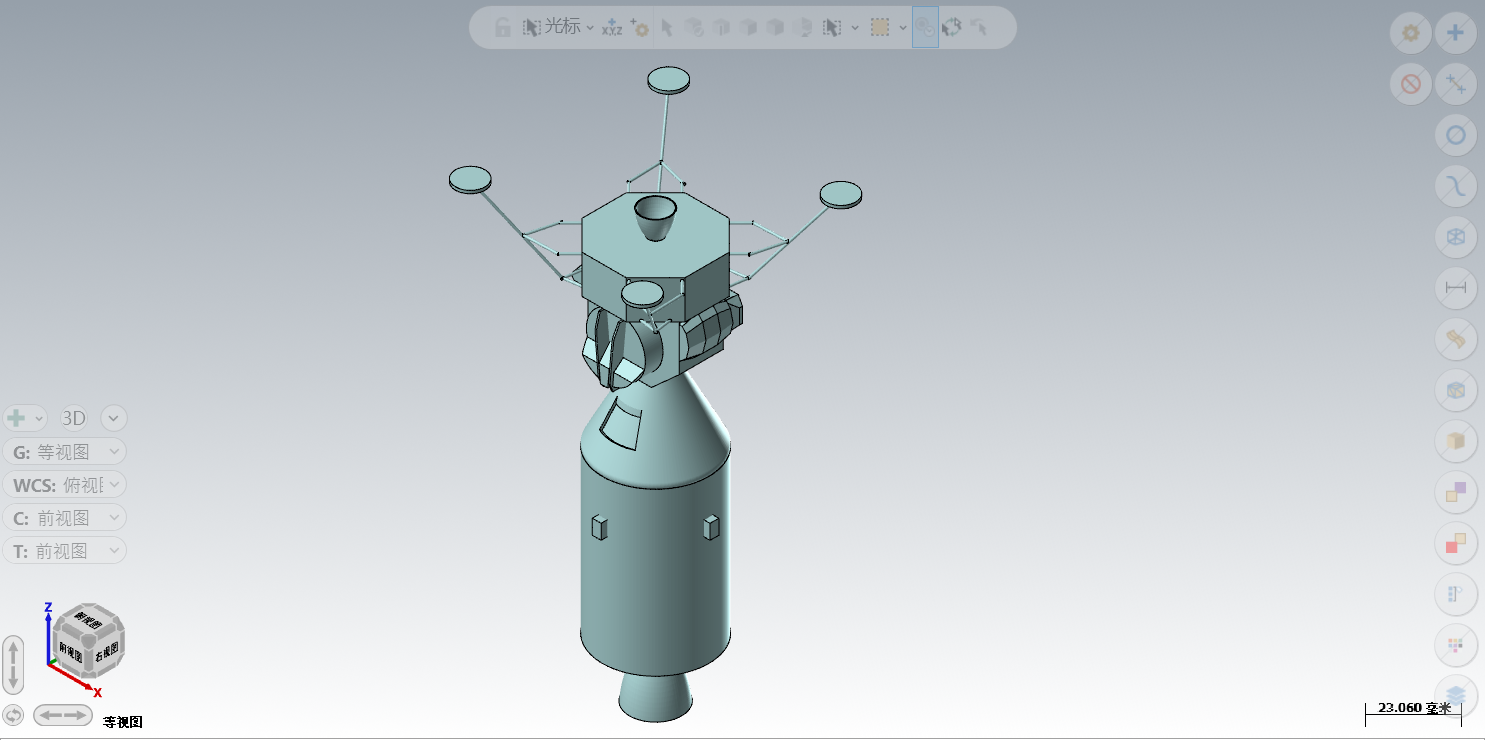The image size is (1485, 740).
Task: Open the wireframe cube tool
Action: coord(1456,237)
